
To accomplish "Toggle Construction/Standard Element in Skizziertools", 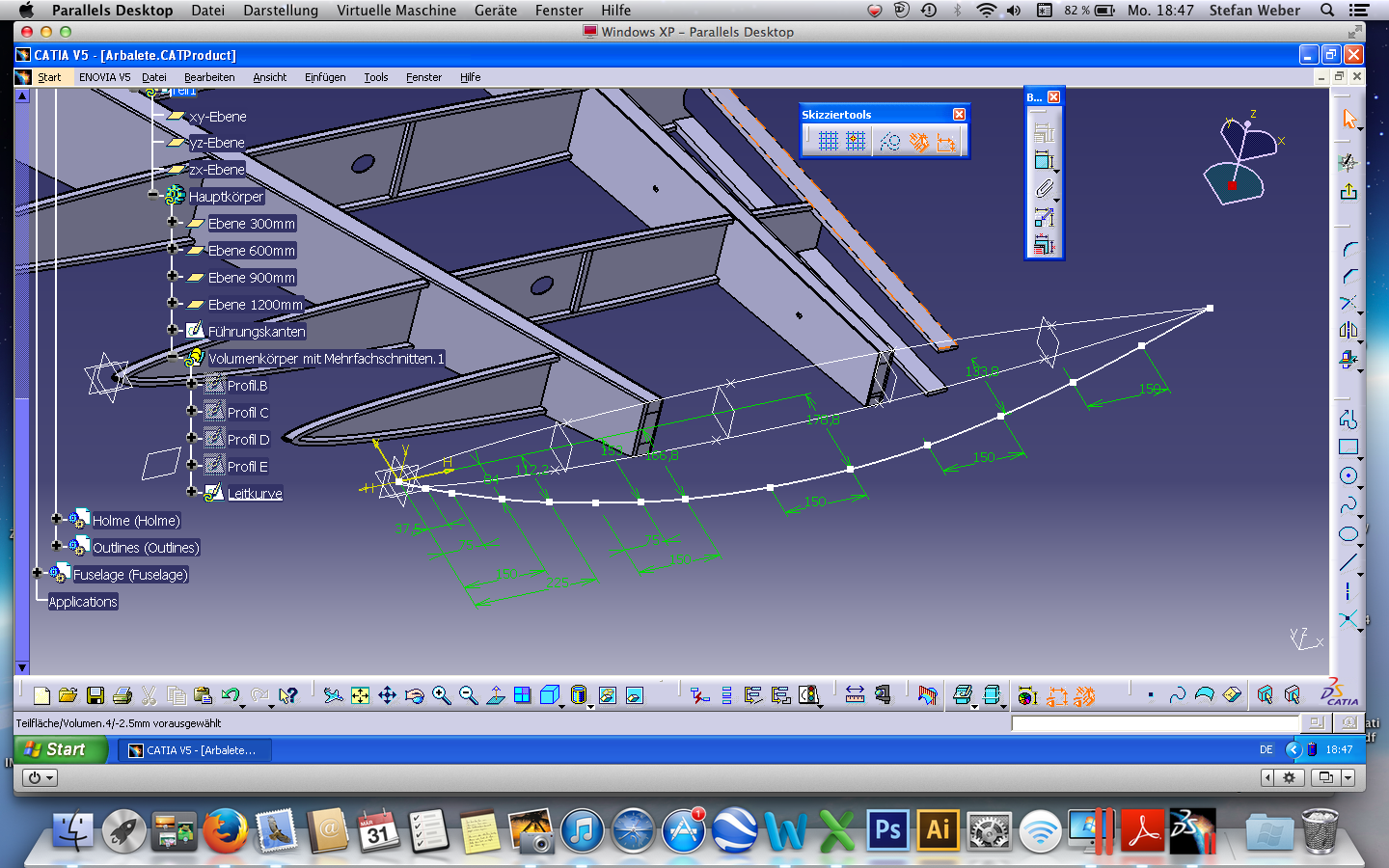I will click(889, 142).
